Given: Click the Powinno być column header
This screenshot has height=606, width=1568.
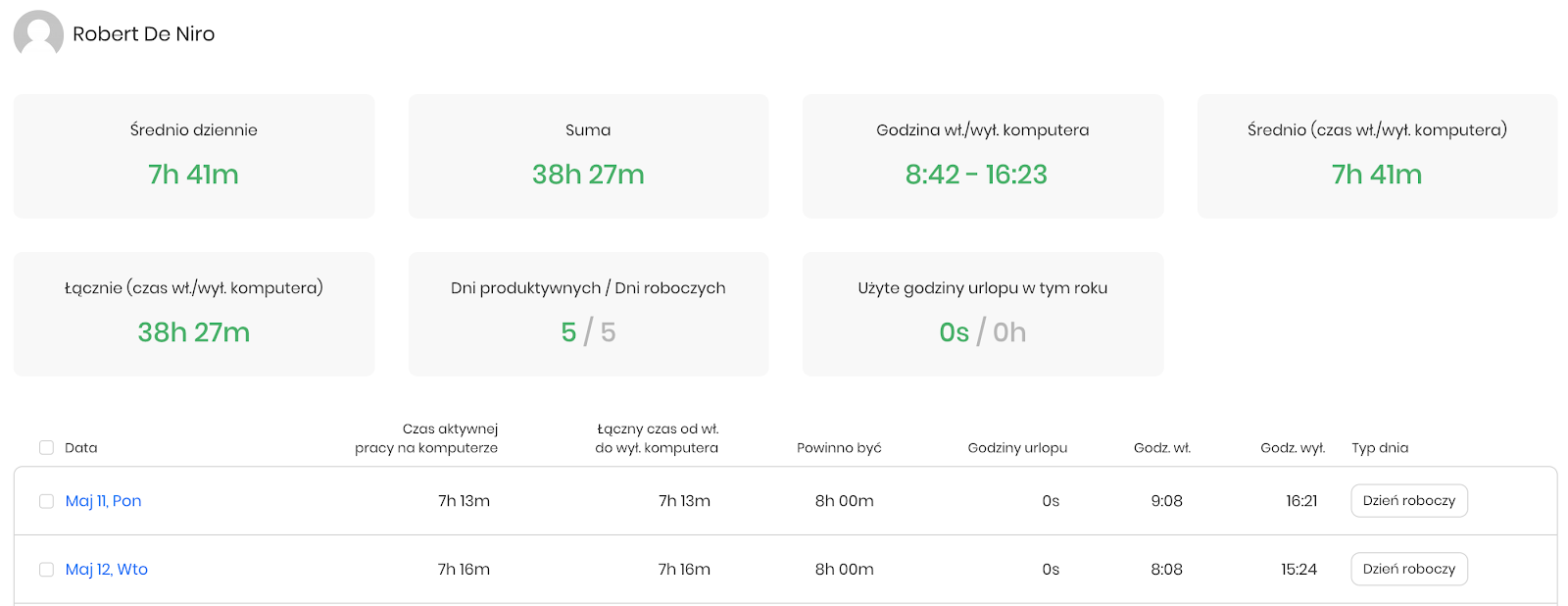Looking at the screenshot, I should [x=839, y=448].
